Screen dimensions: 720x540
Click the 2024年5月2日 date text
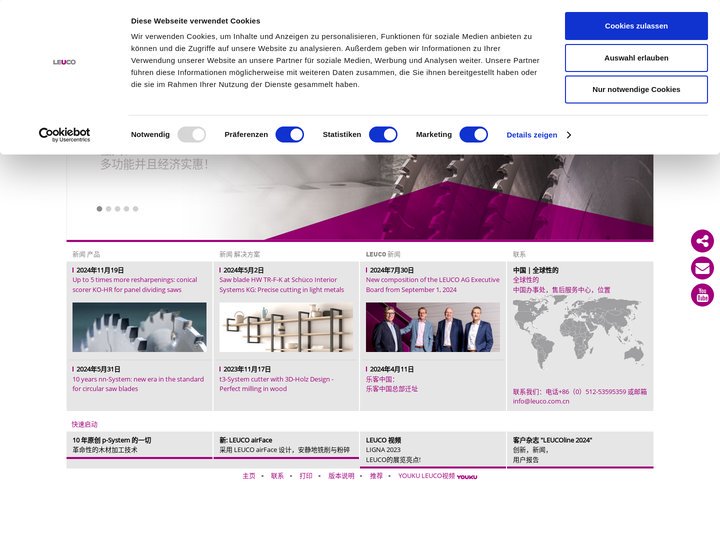click(243, 270)
